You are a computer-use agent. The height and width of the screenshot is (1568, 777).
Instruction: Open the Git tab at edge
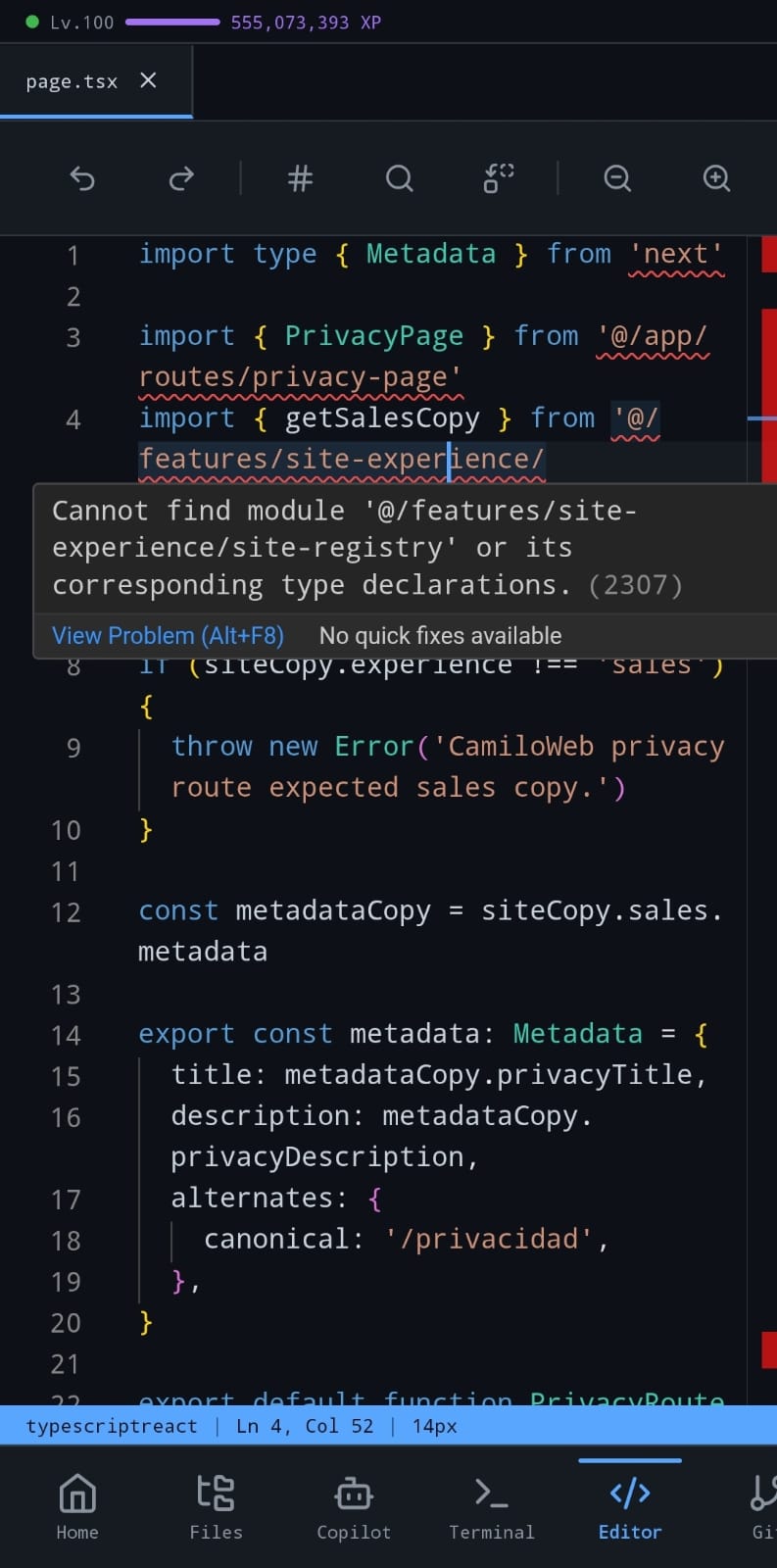pyautogui.click(x=763, y=1507)
